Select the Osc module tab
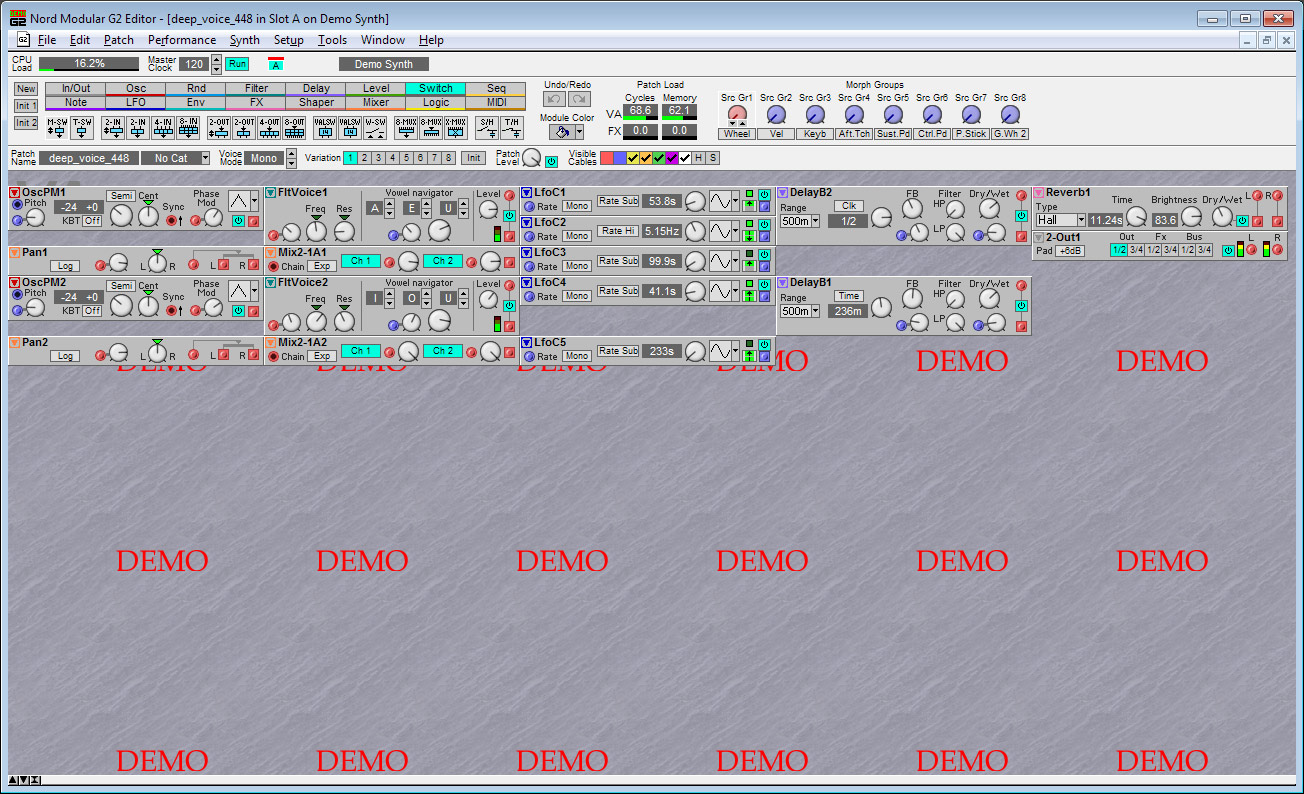 pos(136,89)
